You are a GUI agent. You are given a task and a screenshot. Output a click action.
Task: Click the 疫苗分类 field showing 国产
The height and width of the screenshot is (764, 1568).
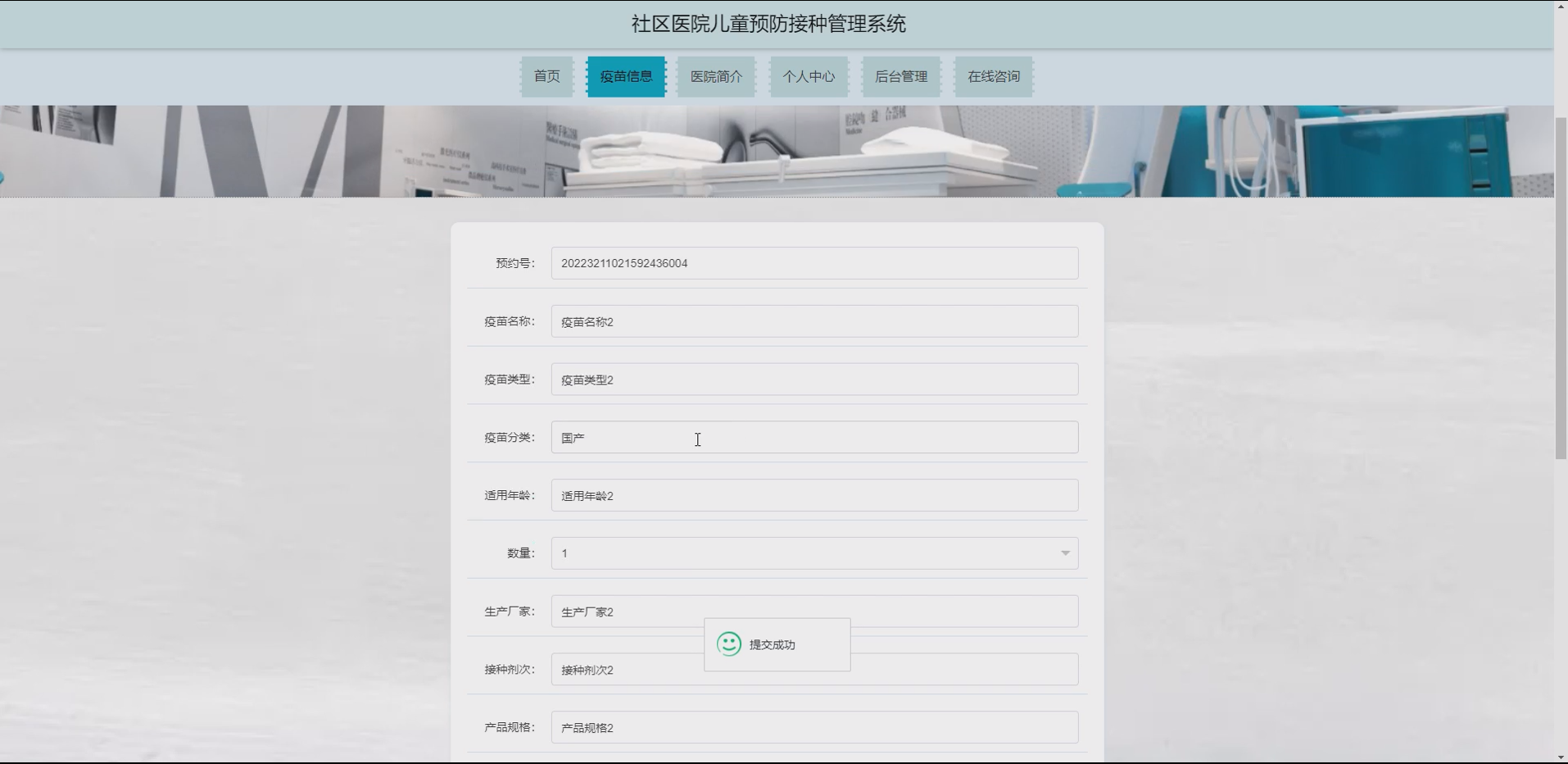point(814,438)
